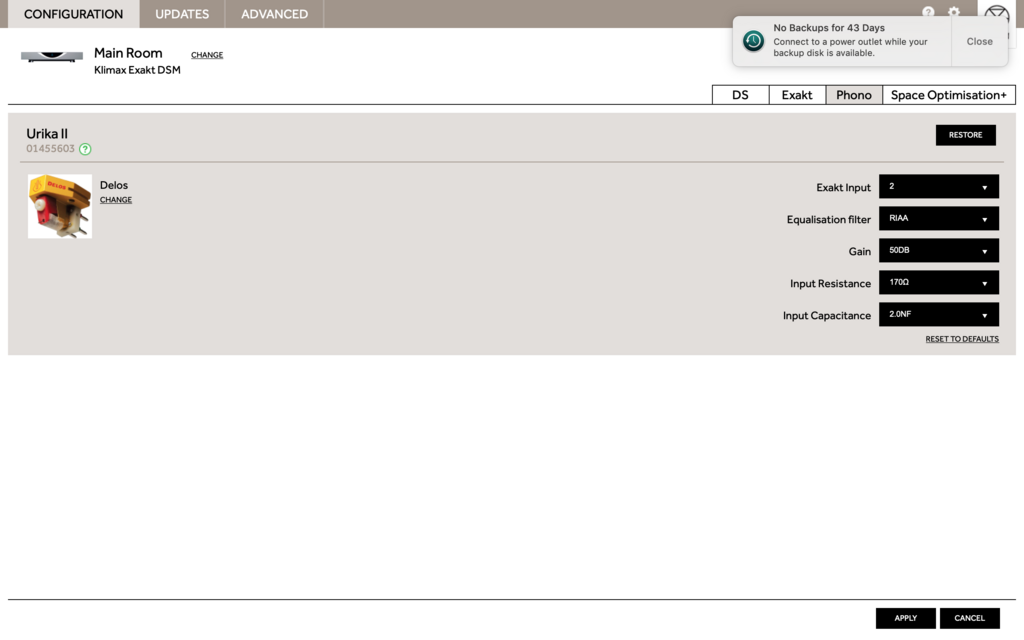1024x640 pixels.
Task: Click the Cancel button
Action: tap(969, 618)
